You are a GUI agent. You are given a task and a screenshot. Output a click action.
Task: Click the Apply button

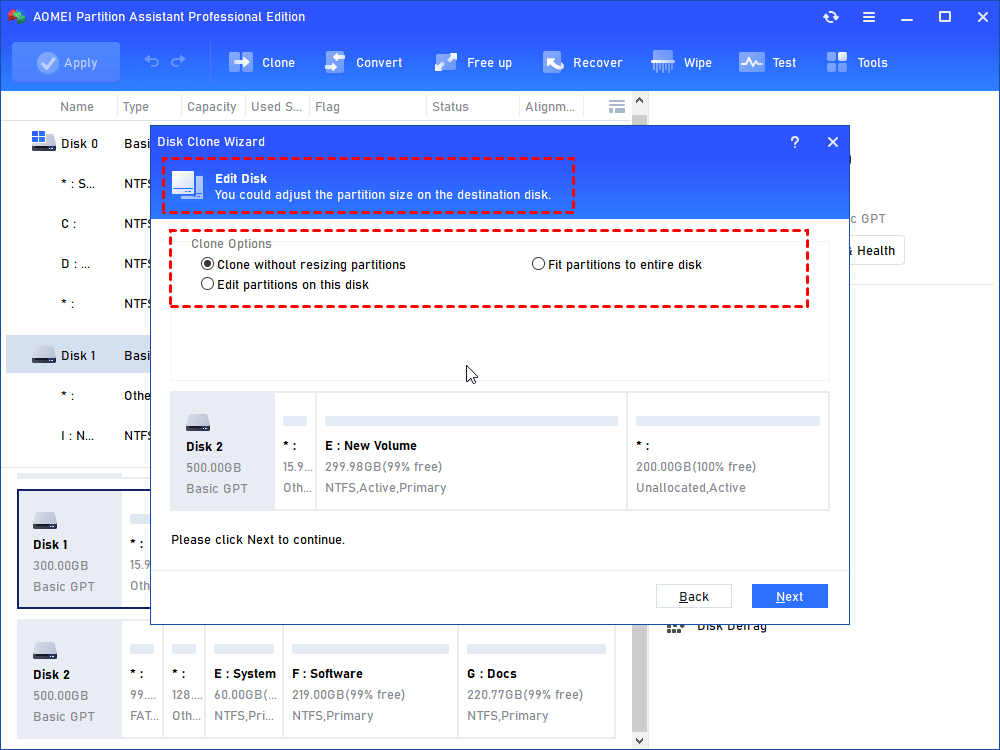(66, 62)
